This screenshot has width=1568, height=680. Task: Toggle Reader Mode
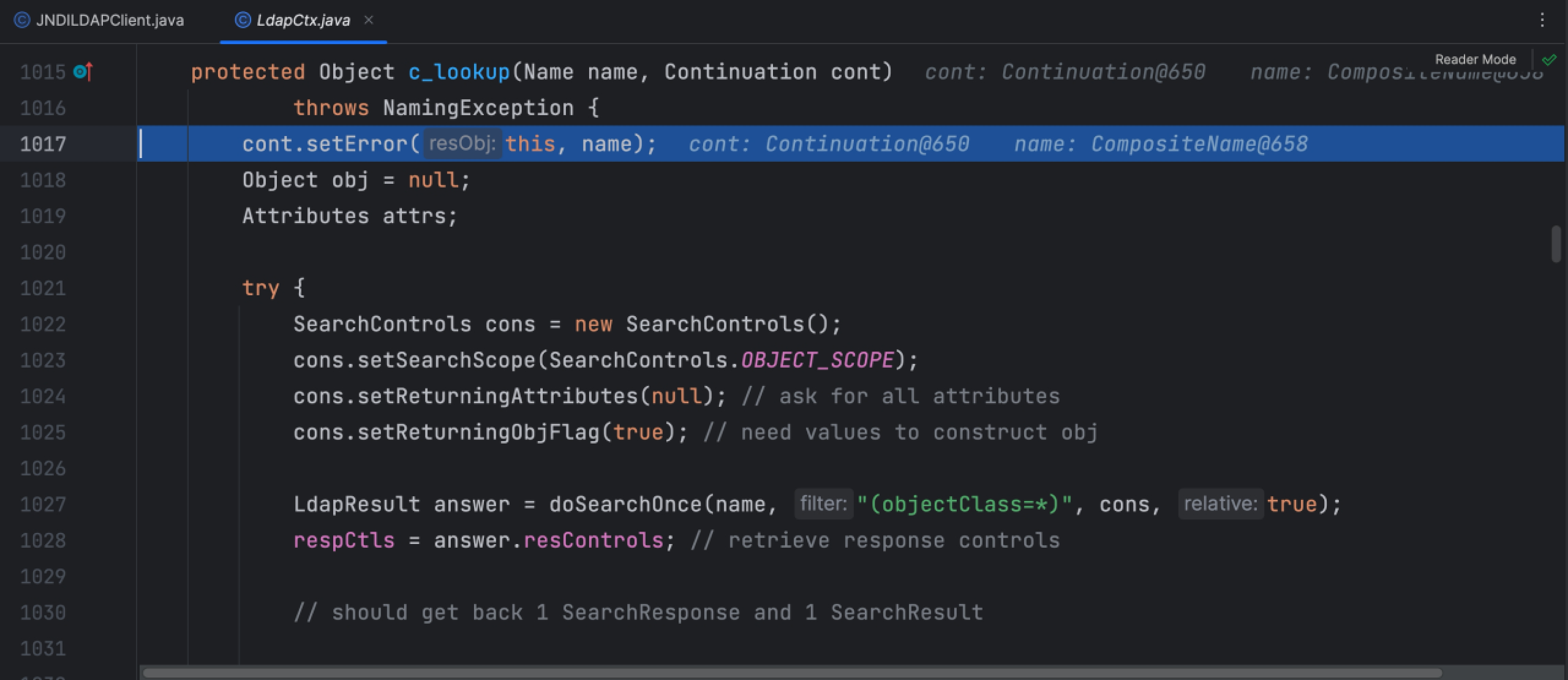(x=1475, y=59)
